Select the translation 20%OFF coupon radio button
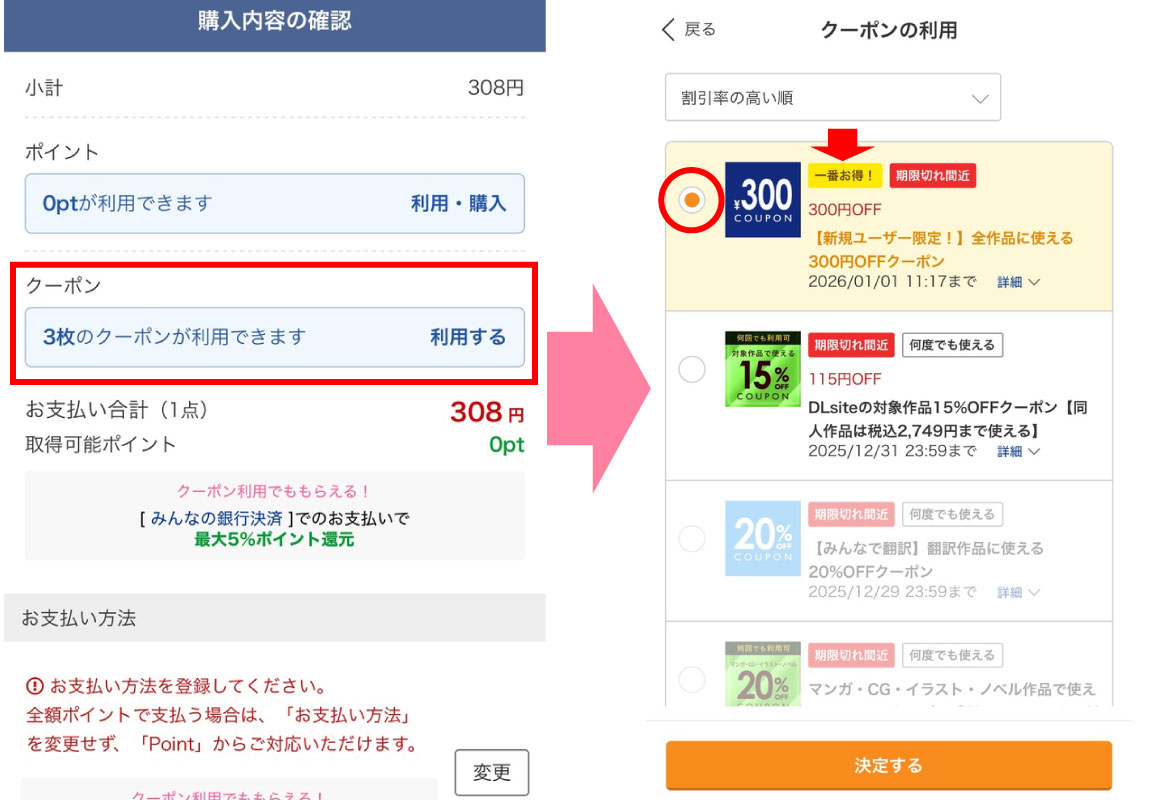This screenshot has width=1150, height=800. [691, 539]
